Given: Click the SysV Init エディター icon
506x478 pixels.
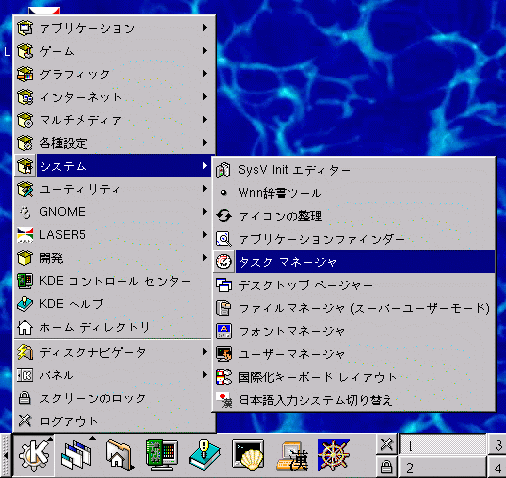Looking at the screenshot, I should coord(224,170).
